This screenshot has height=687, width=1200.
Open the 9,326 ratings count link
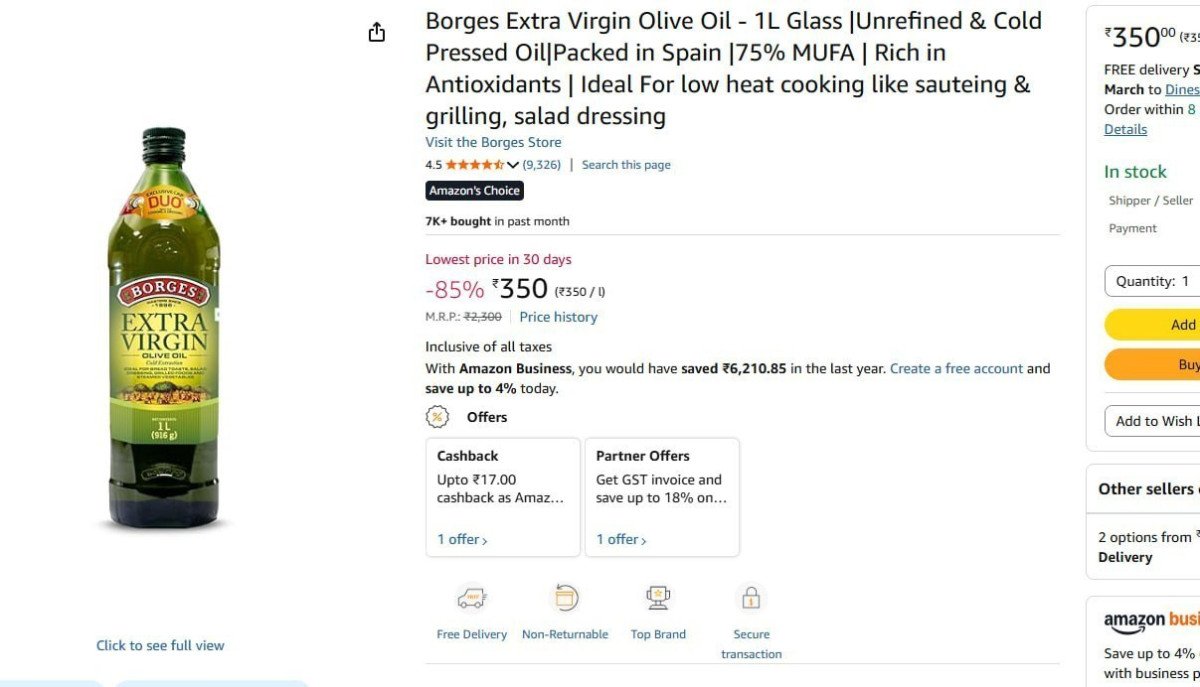(542, 165)
